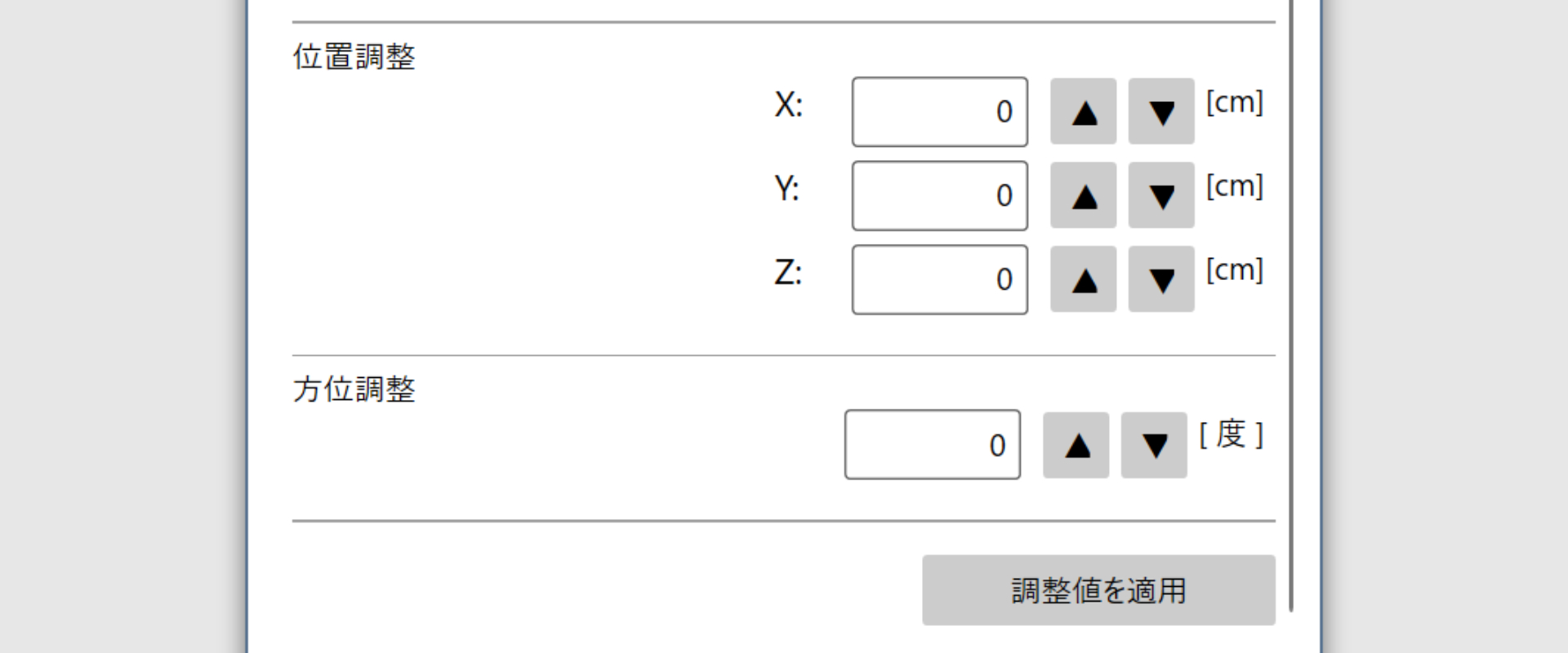The height and width of the screenshot is (653, 1568).
Task: Click the X-axis decrement arrow
Action: click(1160, 111)
